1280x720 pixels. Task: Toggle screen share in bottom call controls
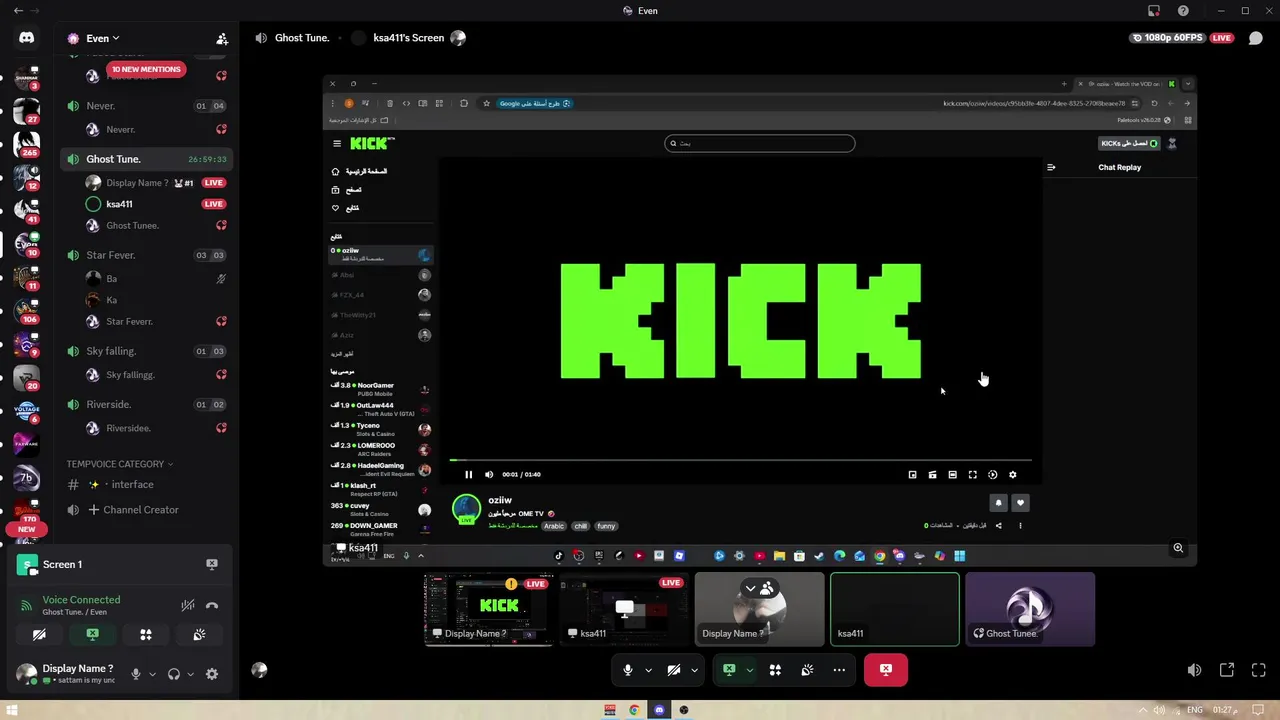tap(729, 670)
